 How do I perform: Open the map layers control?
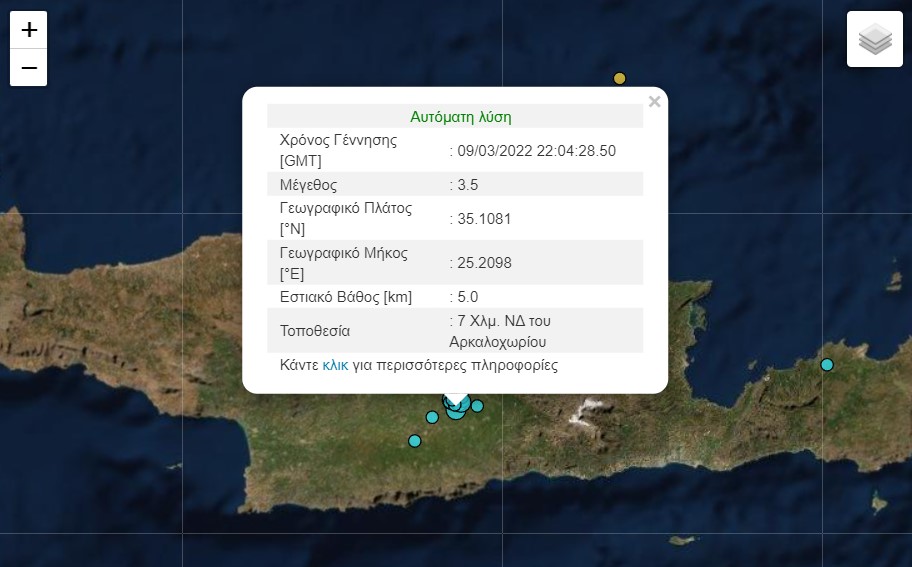click(875, 39)
